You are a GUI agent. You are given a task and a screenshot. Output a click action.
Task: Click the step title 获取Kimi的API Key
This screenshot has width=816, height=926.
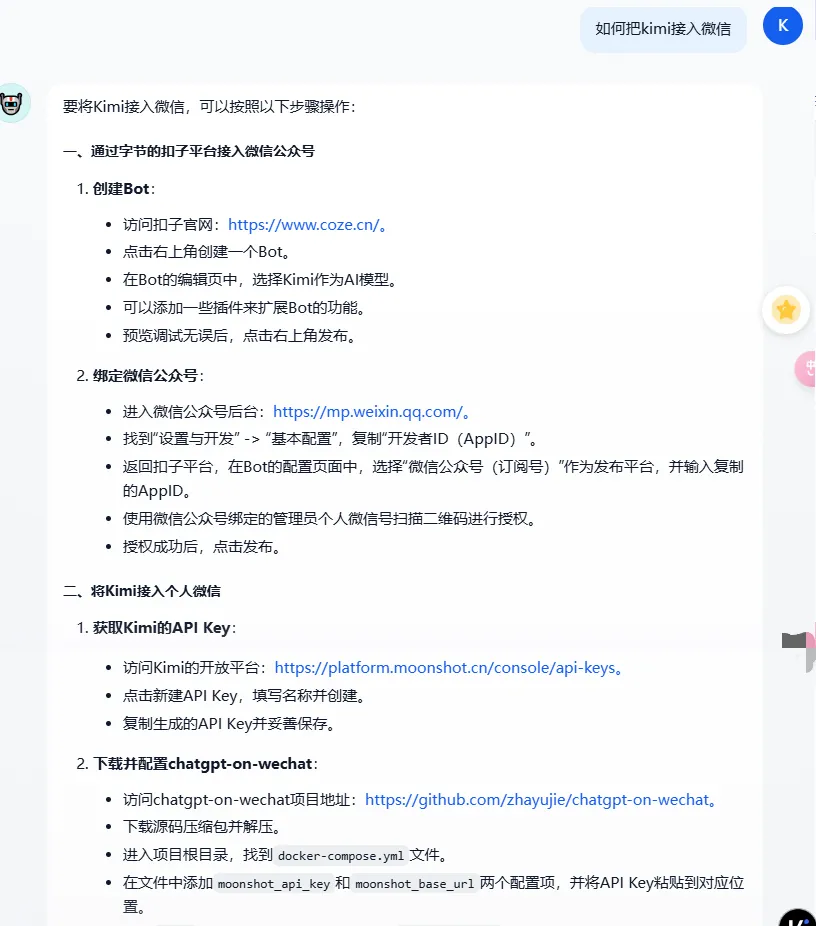click(161, 628)
